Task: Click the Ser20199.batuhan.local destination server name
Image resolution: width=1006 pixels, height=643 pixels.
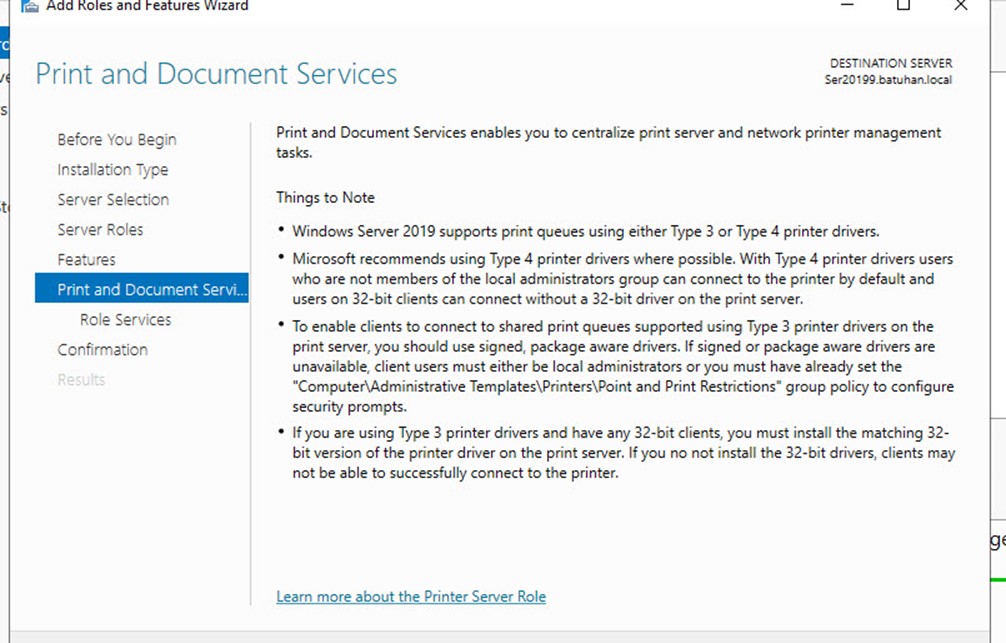Action: tap(888, 80)
